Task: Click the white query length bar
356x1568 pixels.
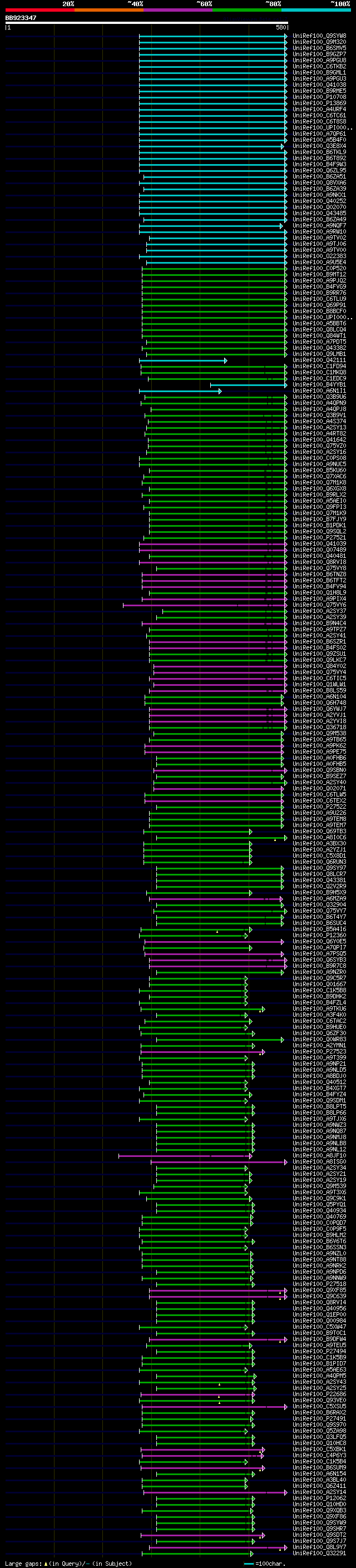Action: 147,23
